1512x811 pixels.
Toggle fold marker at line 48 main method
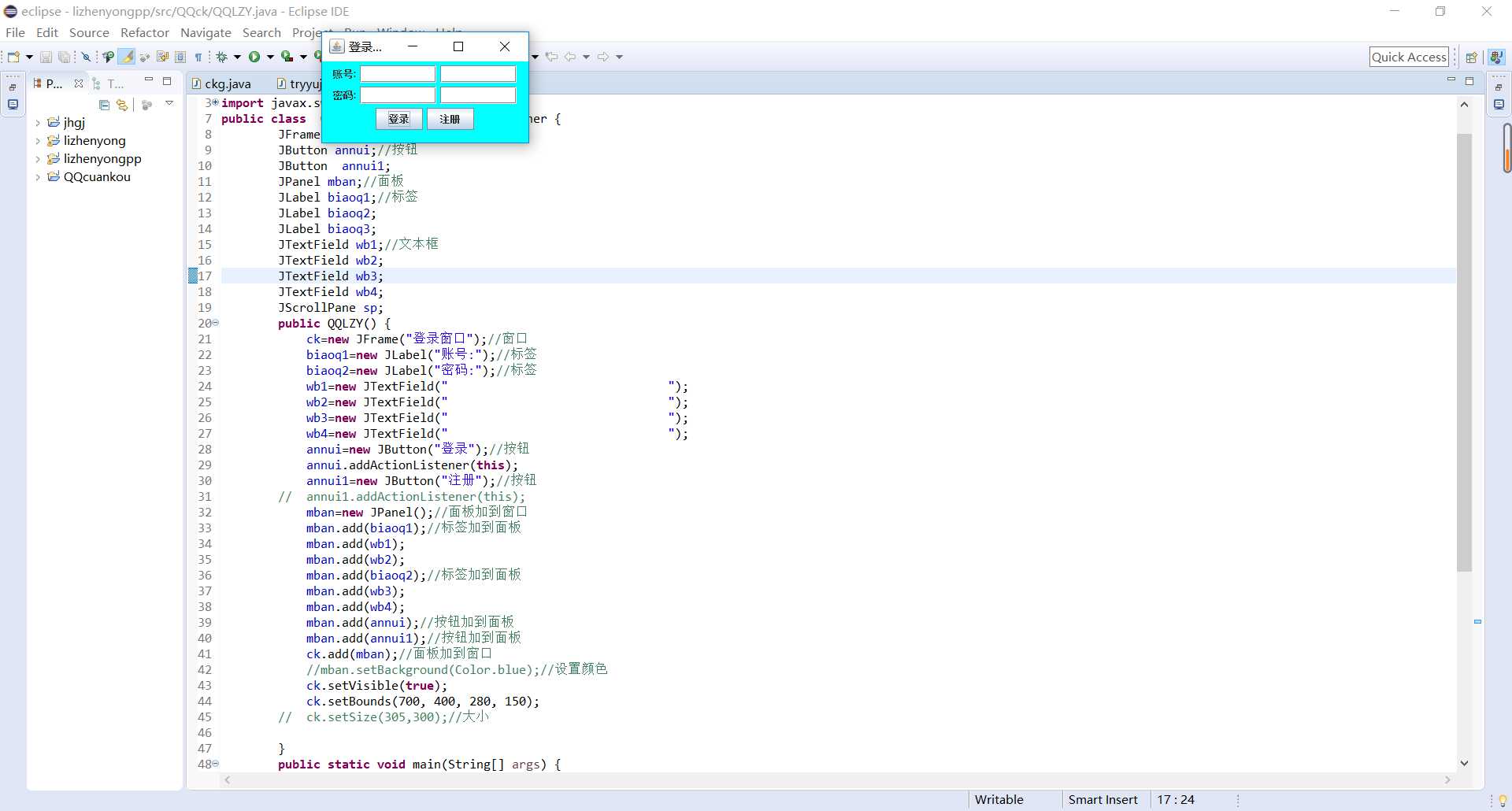[x=215, y=764]
